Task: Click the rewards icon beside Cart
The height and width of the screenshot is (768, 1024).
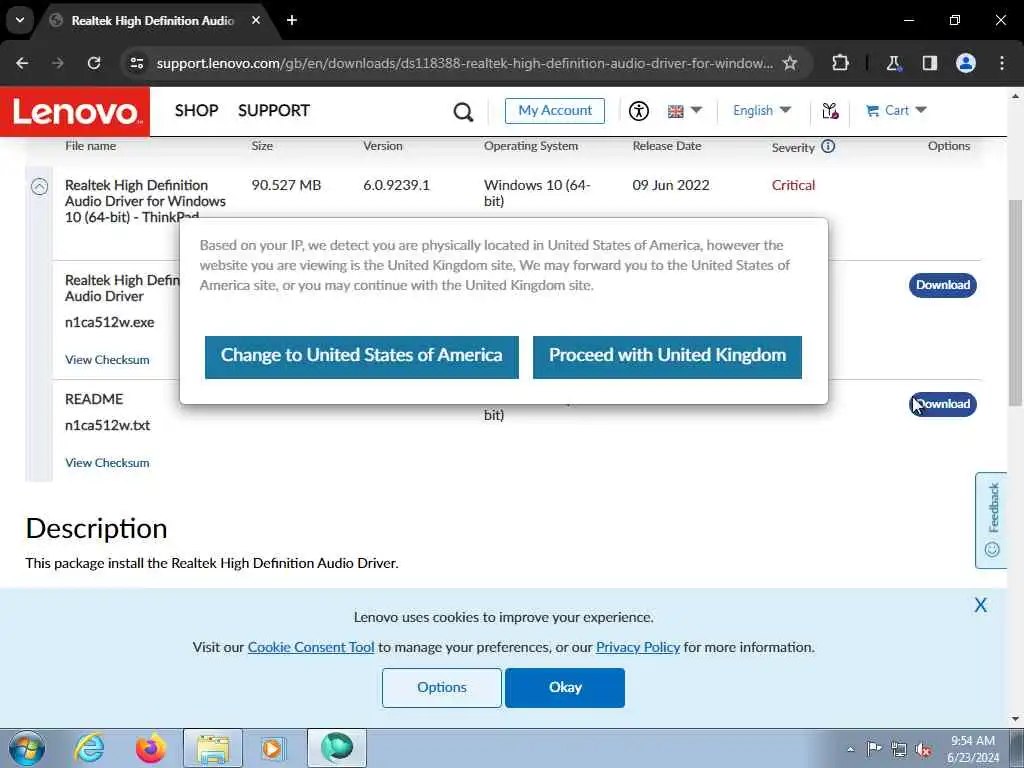Action: point(830,110)
